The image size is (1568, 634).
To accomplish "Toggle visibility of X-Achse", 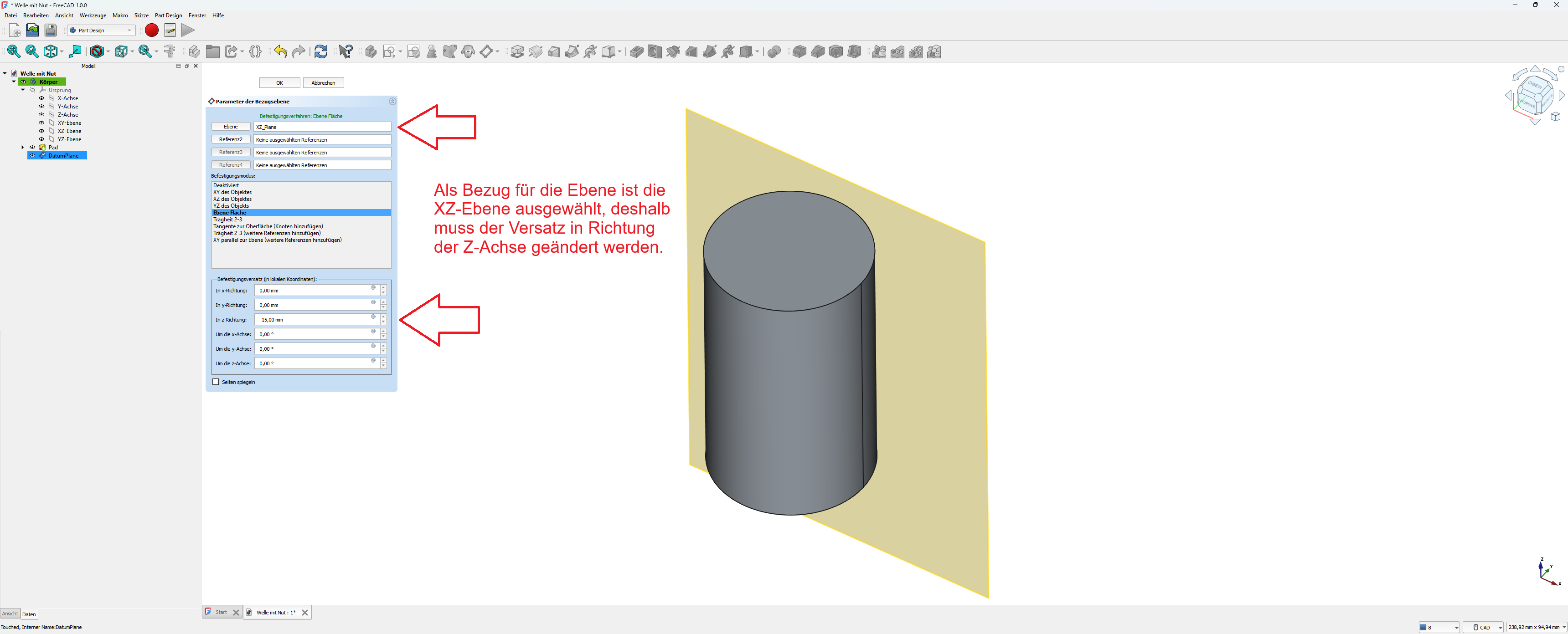I will [x=41, y=98].
